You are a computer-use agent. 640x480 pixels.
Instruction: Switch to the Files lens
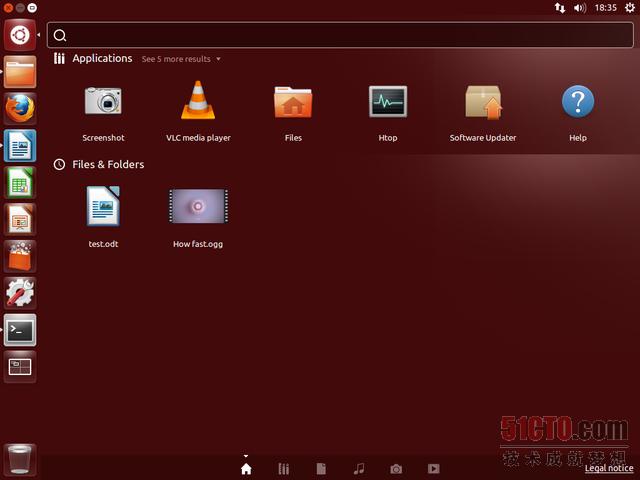click(x=321, y=469)
